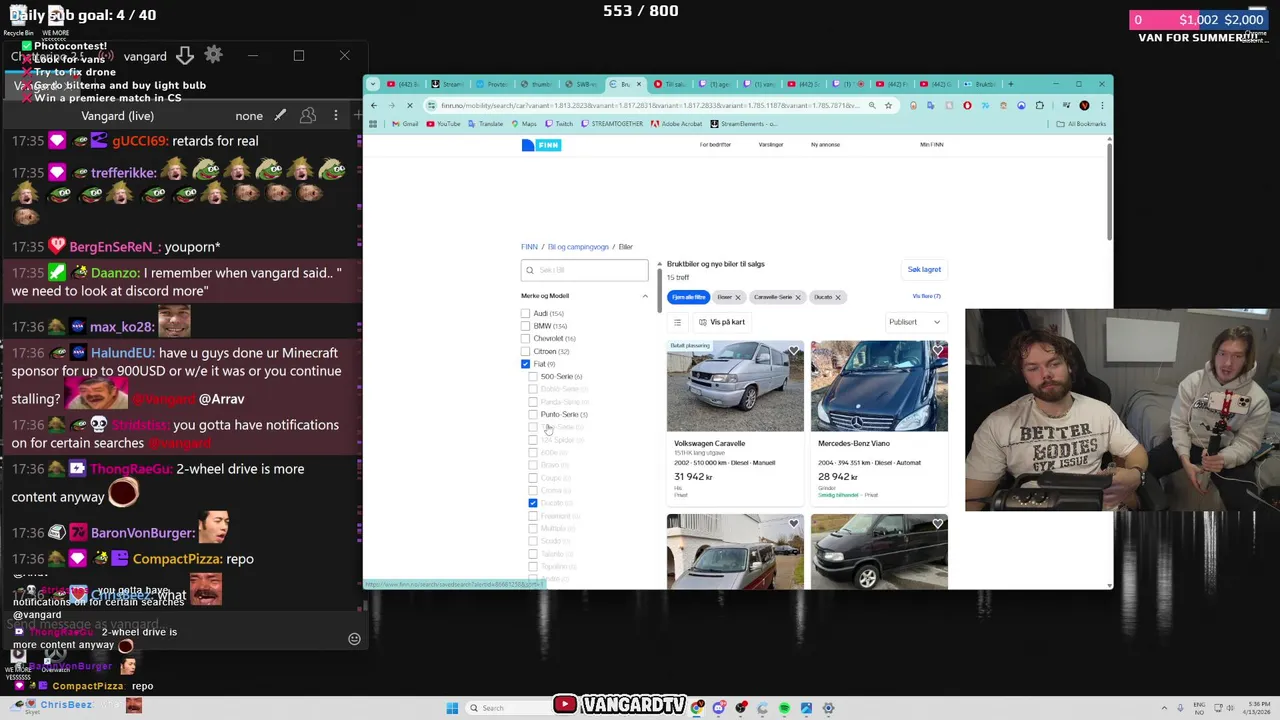This screenshot has width=1280, height=720.
Task: Open Windows Start button
Action: pos(452,708)
